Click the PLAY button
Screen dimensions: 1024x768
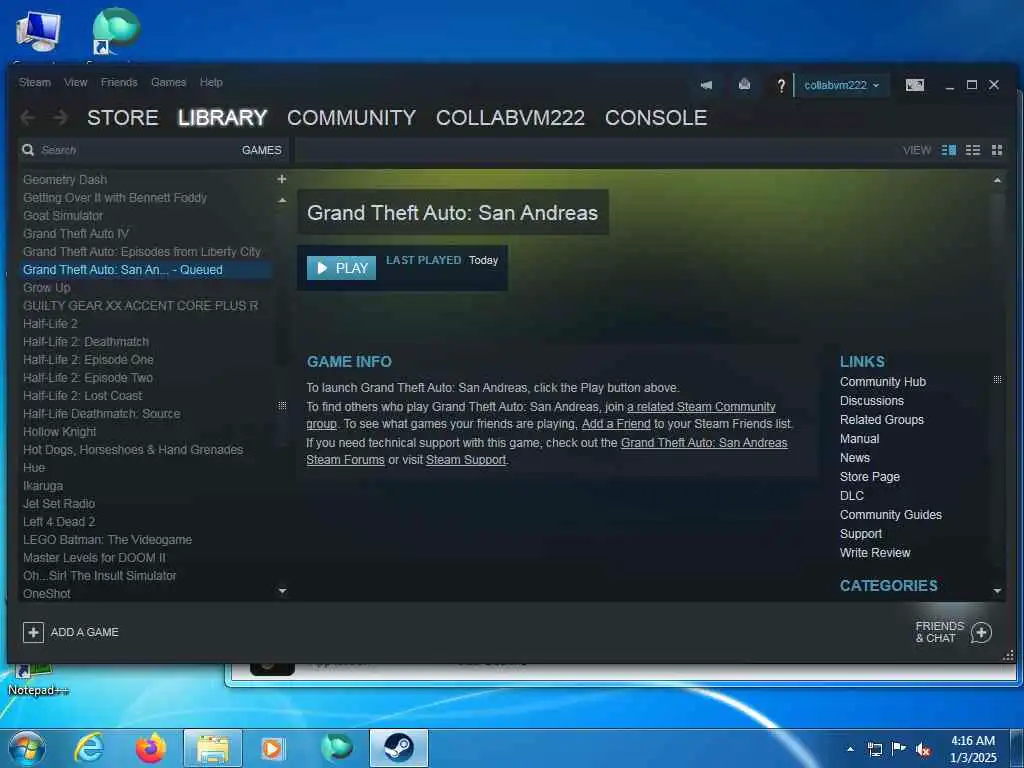click(342, 268)
